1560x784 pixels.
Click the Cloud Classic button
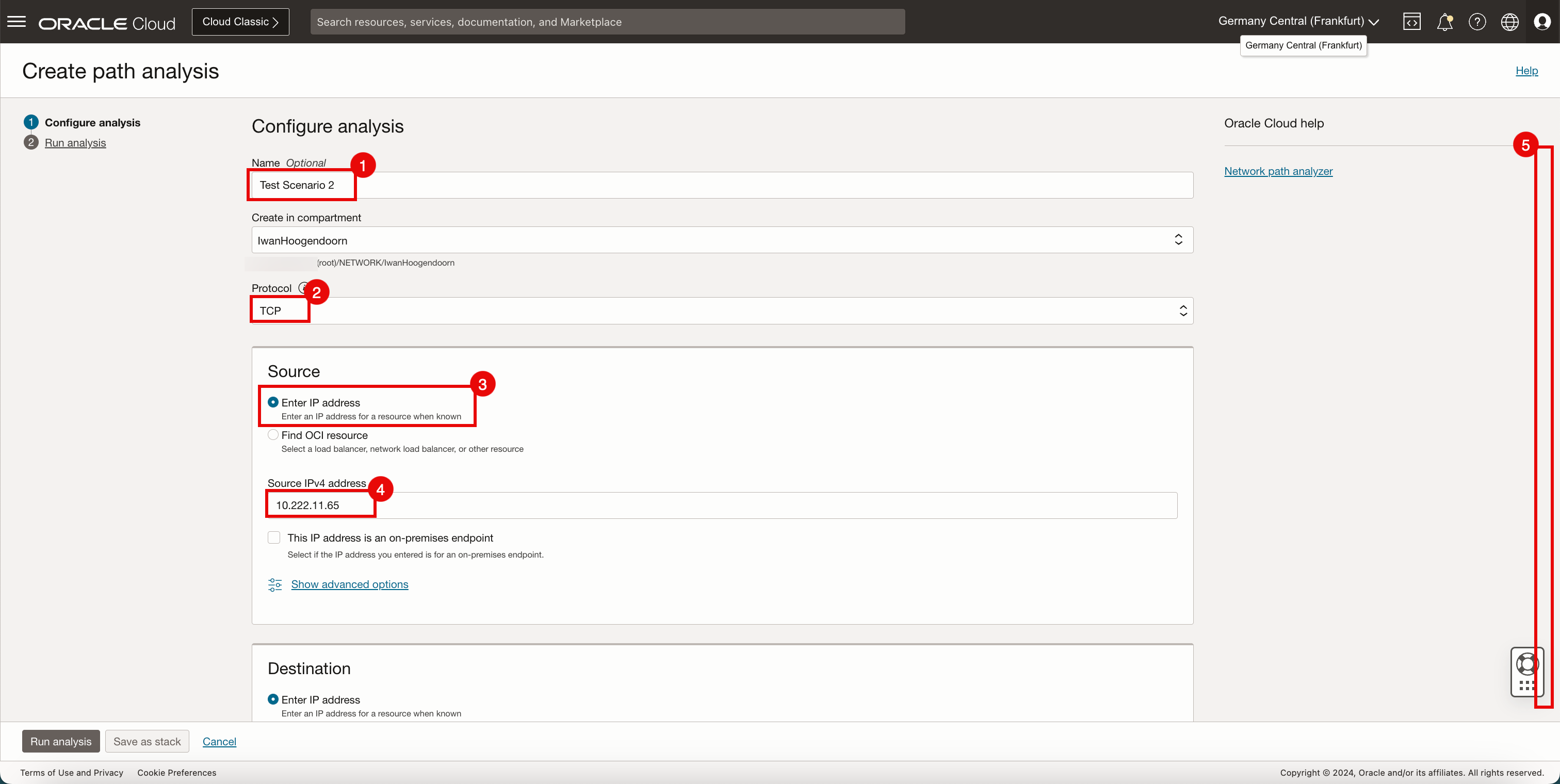240,22
